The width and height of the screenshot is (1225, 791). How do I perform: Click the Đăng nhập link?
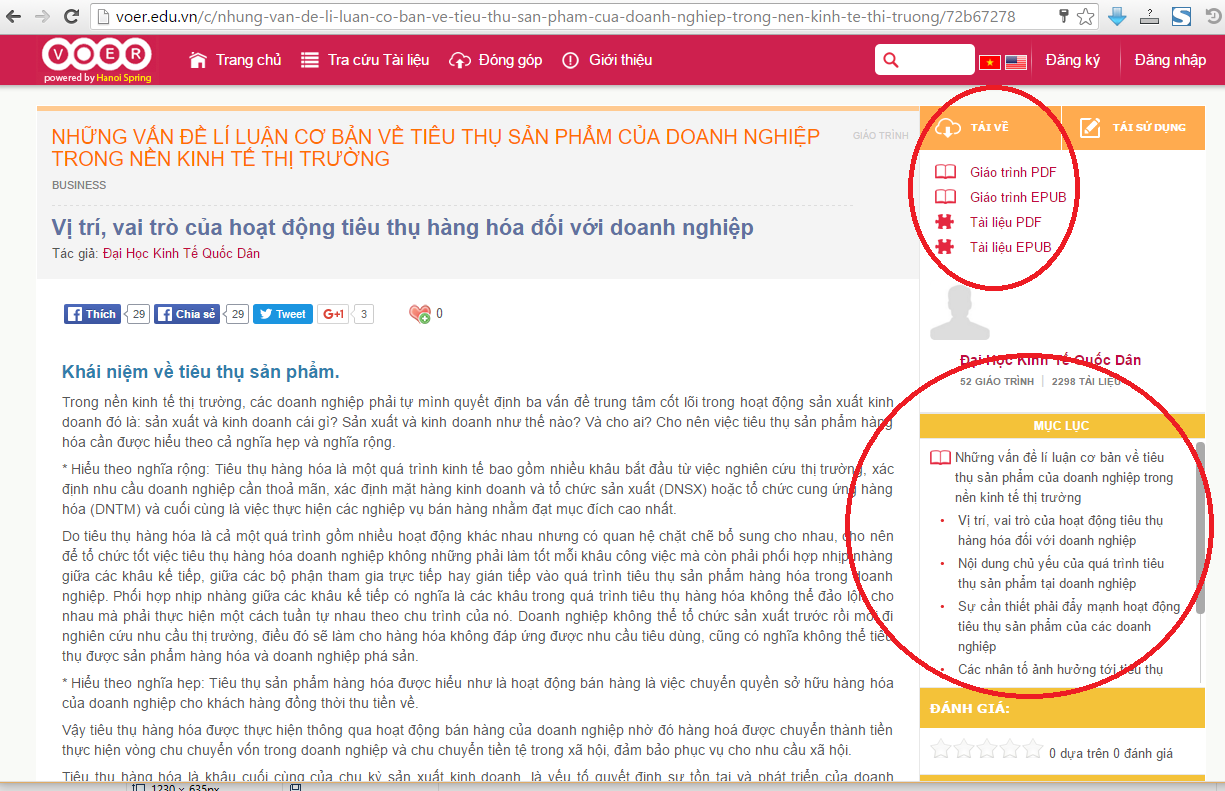1170,60
